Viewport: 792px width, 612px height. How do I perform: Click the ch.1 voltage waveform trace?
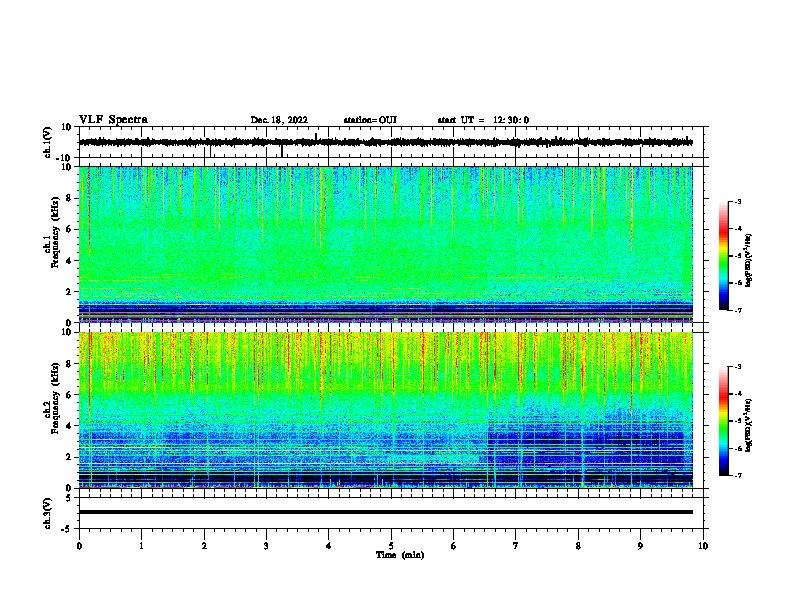pyautogui.click(x=385, y=142)
